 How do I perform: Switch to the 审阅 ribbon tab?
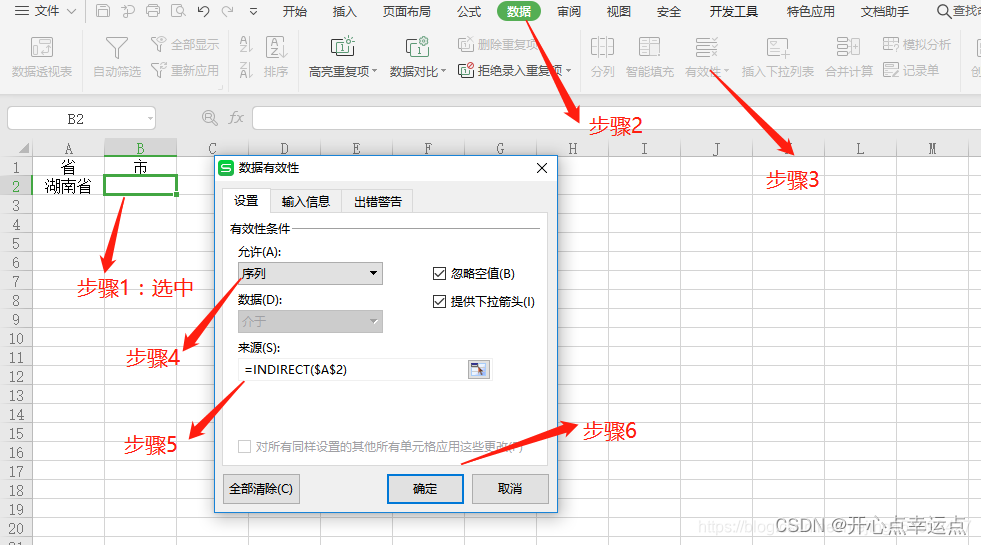click(569, 11)
